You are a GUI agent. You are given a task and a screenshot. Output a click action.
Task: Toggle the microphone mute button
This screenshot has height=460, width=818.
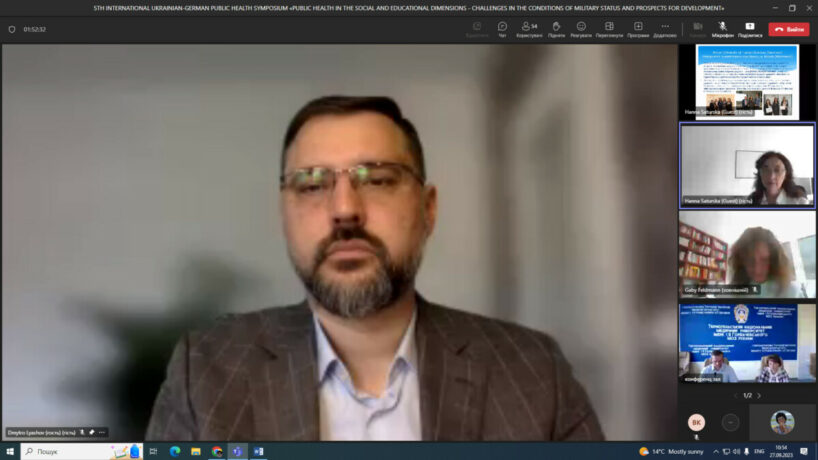(722, 29)
